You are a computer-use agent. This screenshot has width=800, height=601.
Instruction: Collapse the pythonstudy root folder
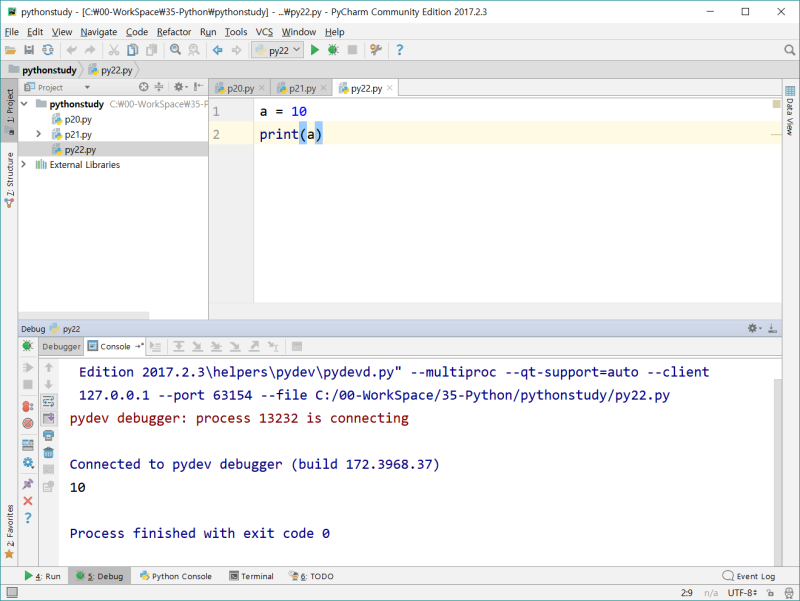24,104
